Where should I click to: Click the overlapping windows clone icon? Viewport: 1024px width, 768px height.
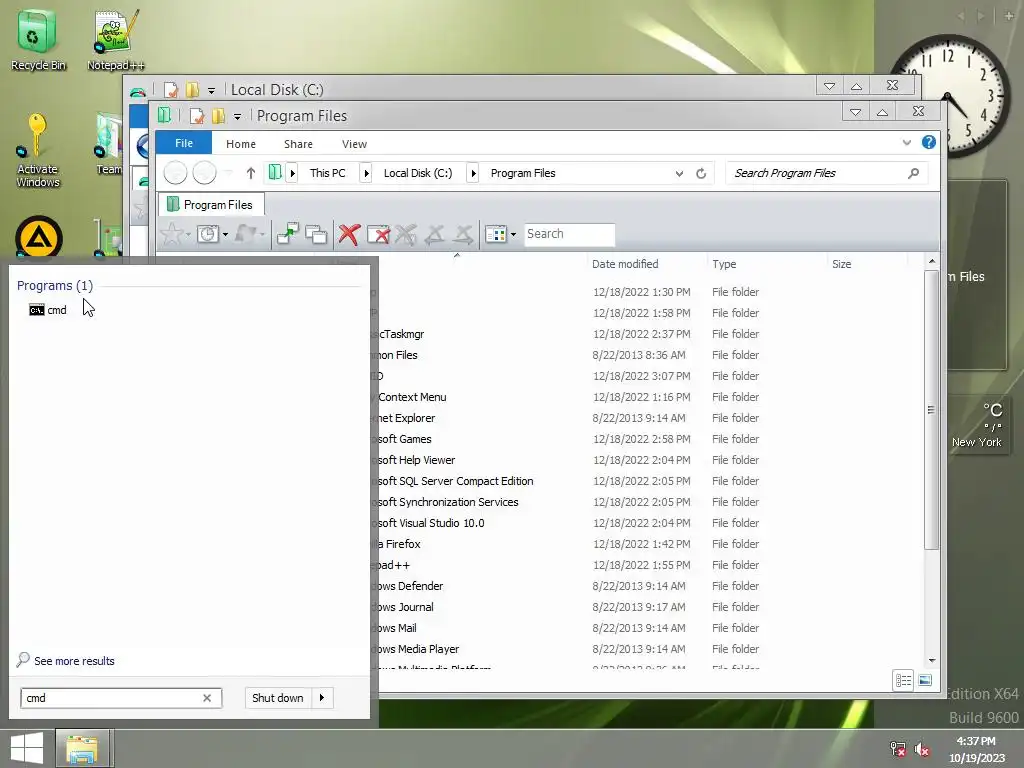pos(316,234)
